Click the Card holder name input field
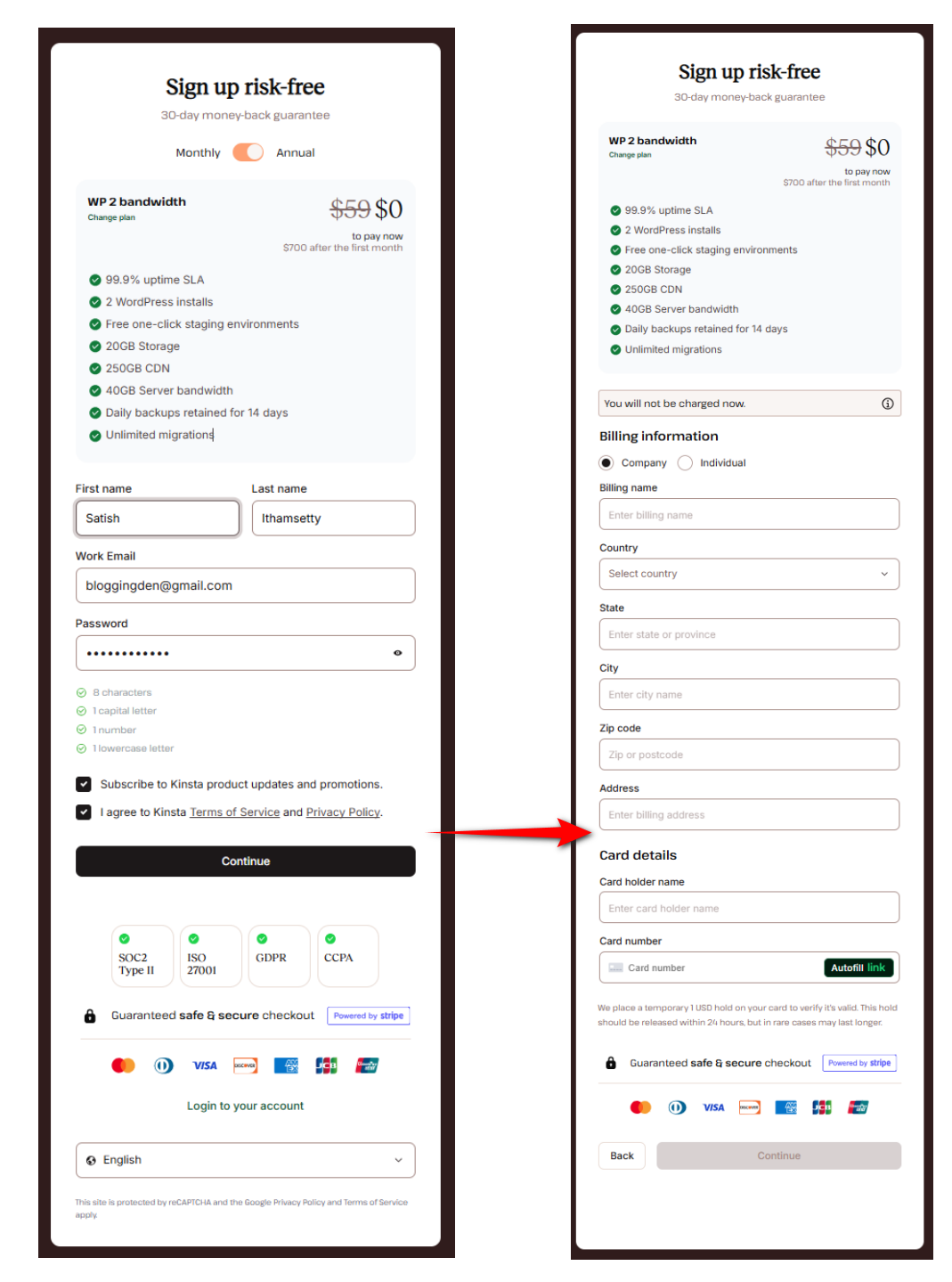The width and height of the screenshot is (952, 1282). click(749, 907)
